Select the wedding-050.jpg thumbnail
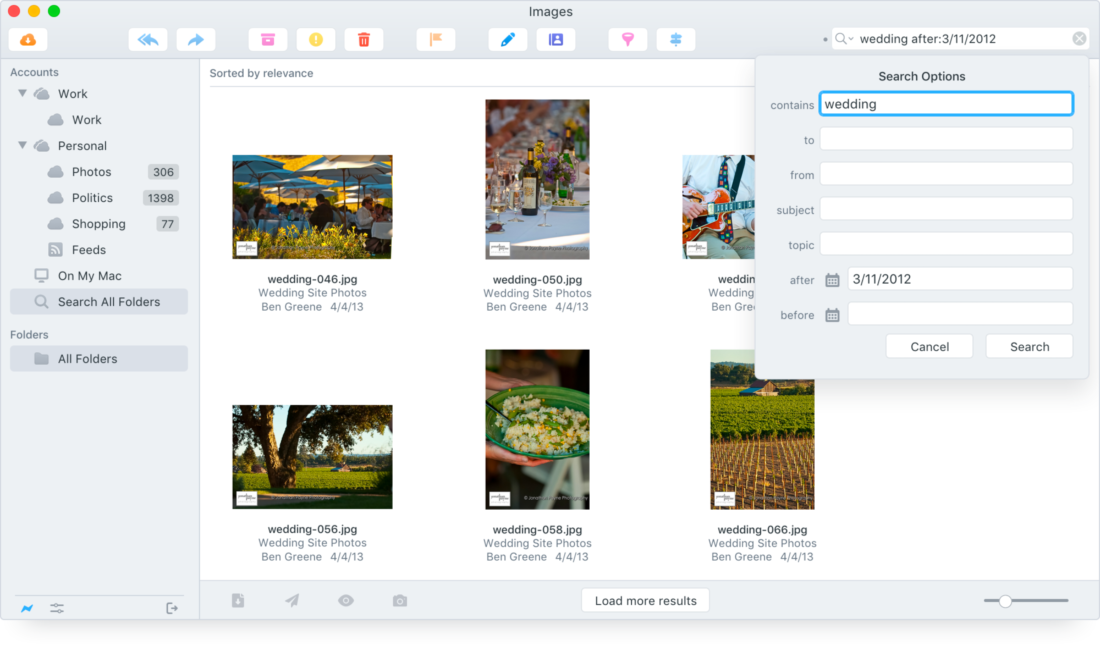The width and height of the screenshot is (1100, 646). point(537,180)
